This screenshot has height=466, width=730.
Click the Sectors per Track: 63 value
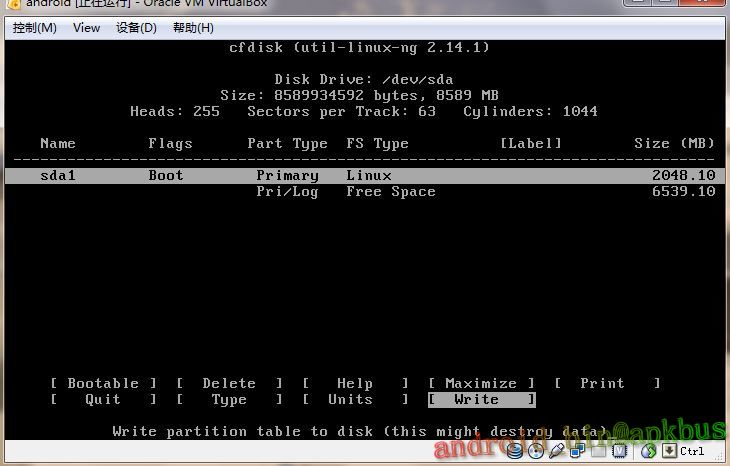[341, 112]
